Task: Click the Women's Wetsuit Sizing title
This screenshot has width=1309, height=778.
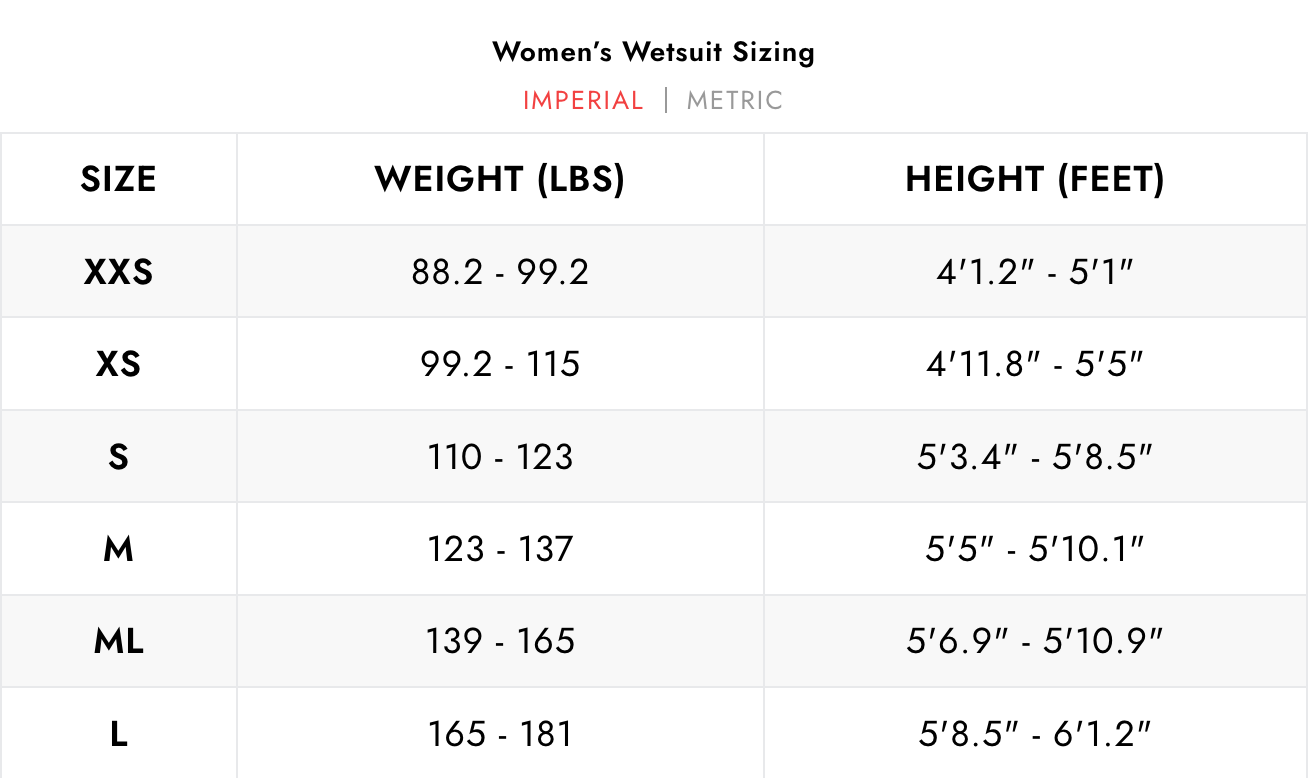Action: click(x=654, y=52)
